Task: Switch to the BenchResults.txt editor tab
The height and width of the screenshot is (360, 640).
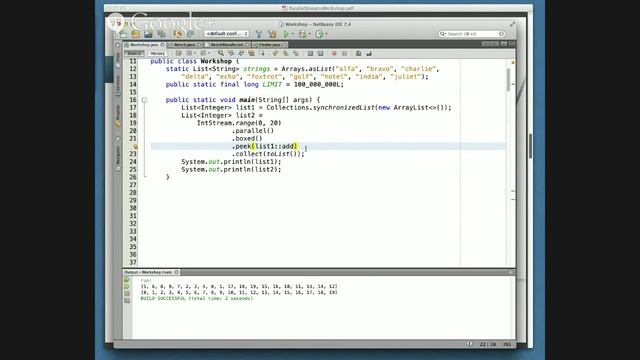Action: click(227, 44)
